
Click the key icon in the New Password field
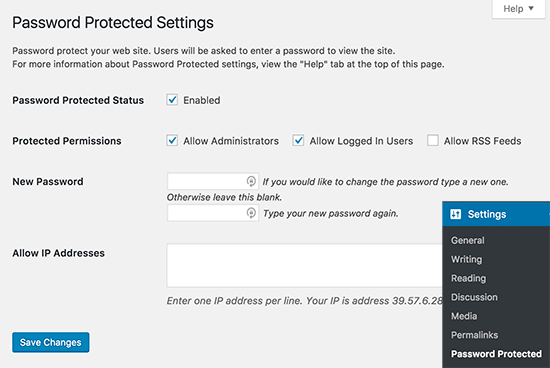coord(251,181)
